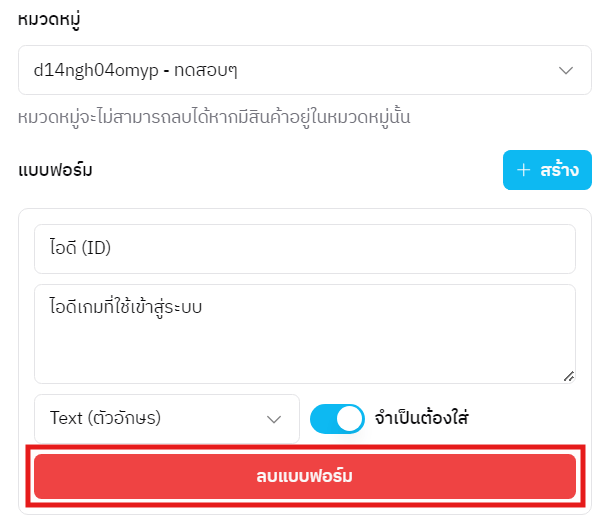This screenshot has width=610, height=529.
Task: Click the white knob of the required switch
Action: point(349,419)
